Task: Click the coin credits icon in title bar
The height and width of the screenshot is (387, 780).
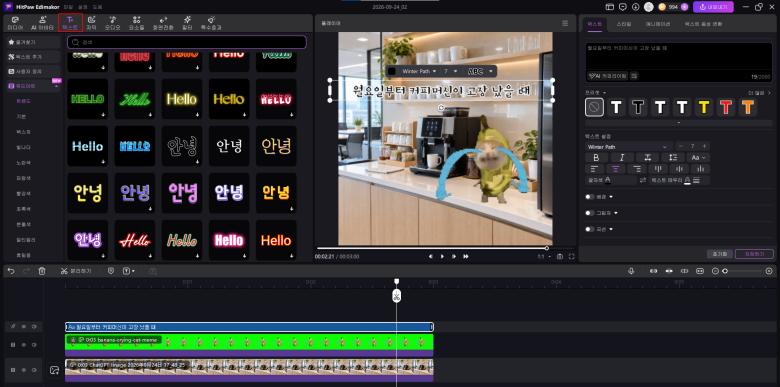Action: 662,7
